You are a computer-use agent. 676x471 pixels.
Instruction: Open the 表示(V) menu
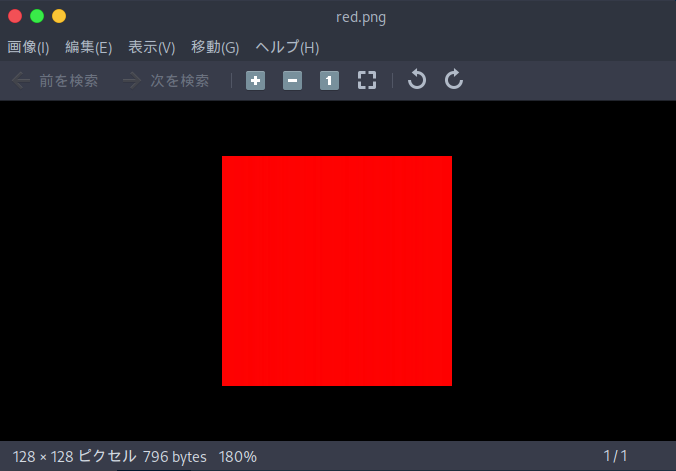[x=151, y=47]
